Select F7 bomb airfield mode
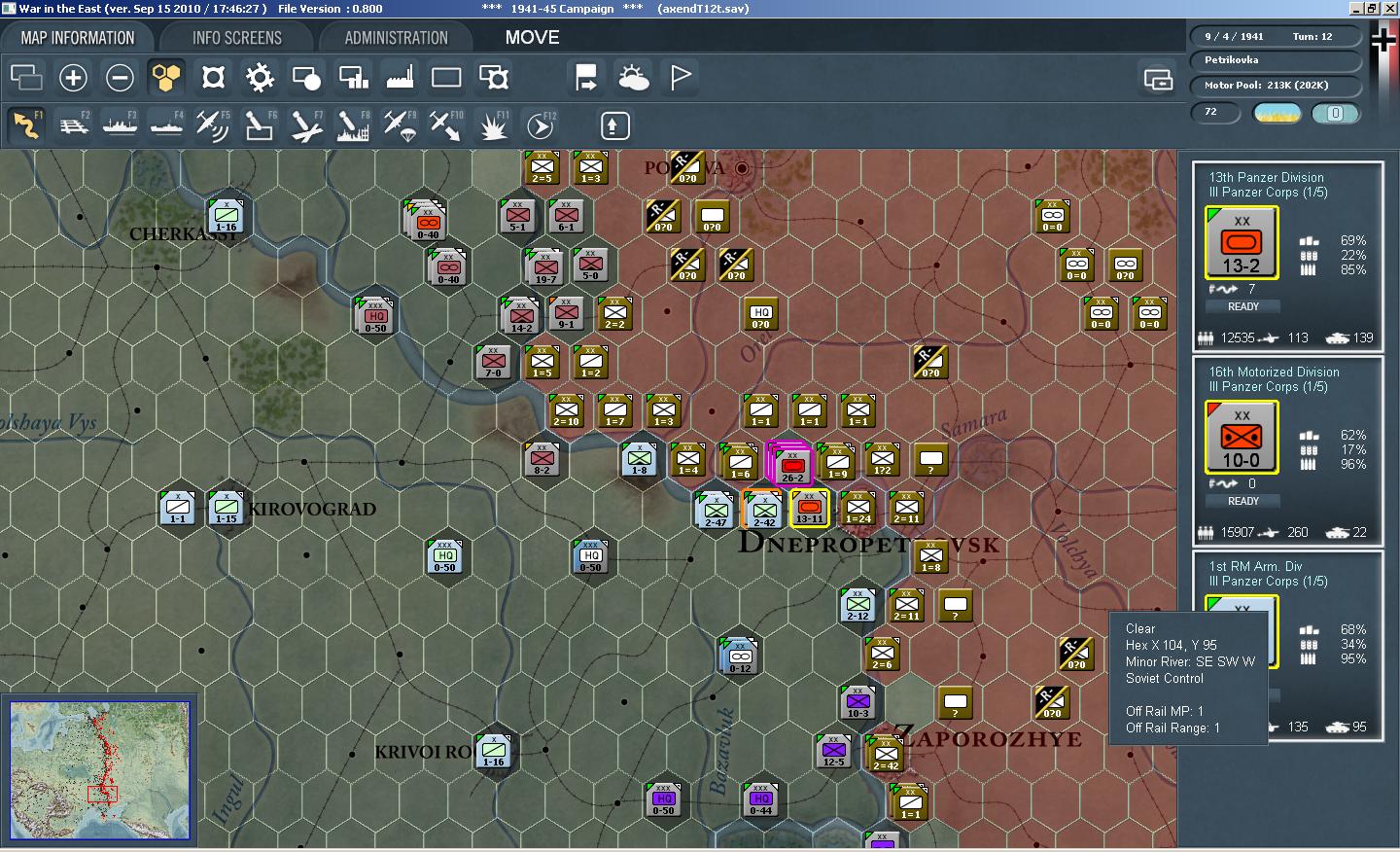Viewport: 1400px width, 852px height. (306, 125)
